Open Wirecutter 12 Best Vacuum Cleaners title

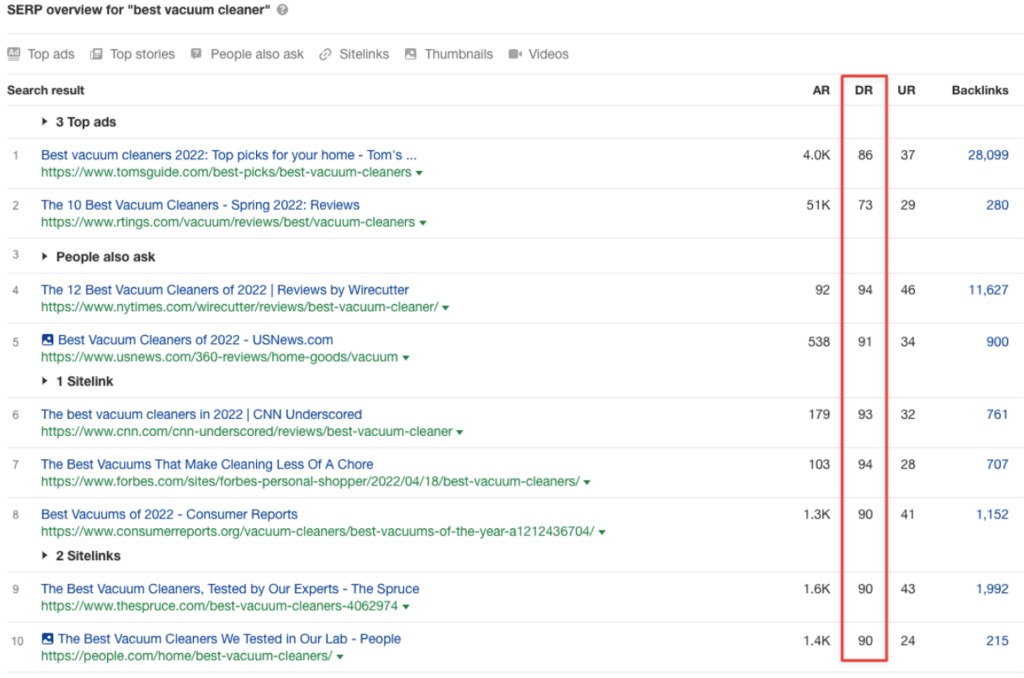point(225,289)
